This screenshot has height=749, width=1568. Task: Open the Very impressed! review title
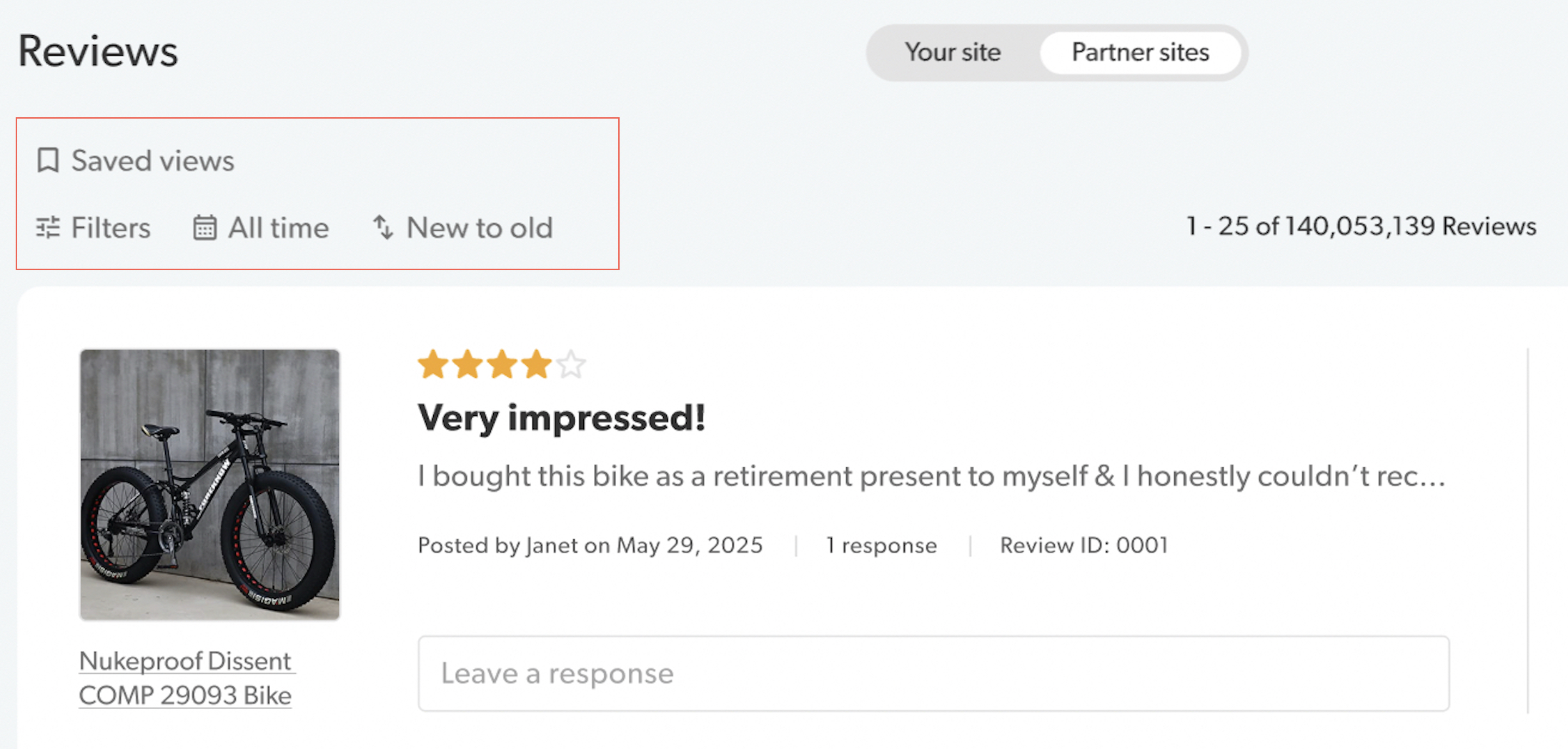click(562, 418)
